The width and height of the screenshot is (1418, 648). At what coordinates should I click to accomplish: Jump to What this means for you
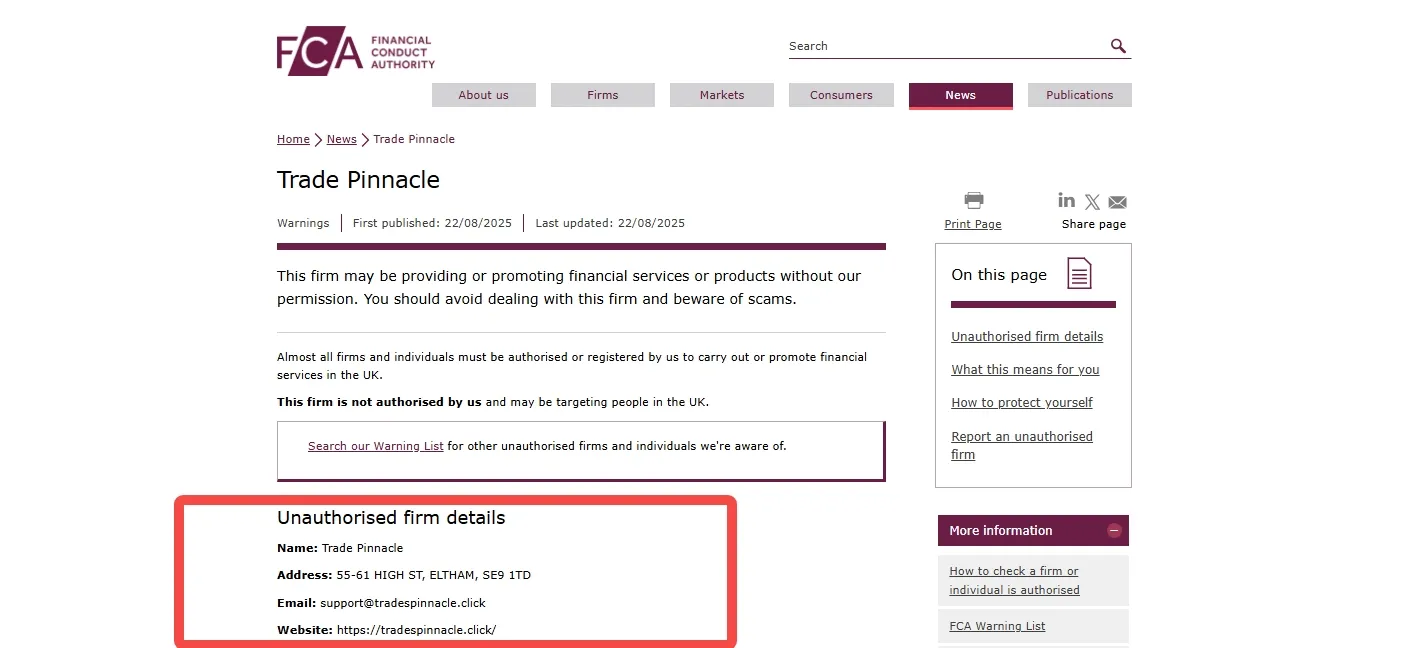1025,369
